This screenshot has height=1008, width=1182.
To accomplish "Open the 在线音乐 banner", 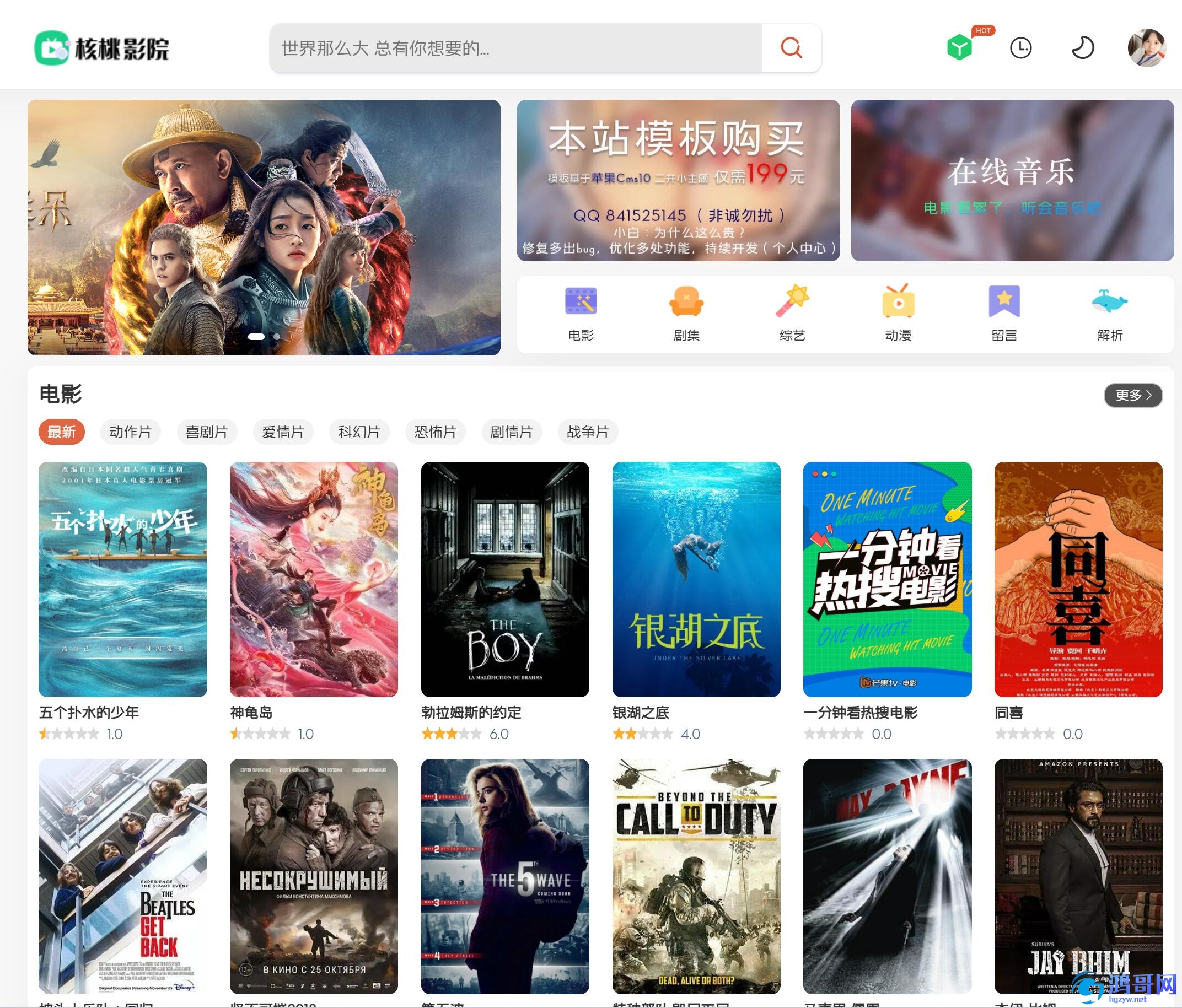I will click(x=1013, y=181).
